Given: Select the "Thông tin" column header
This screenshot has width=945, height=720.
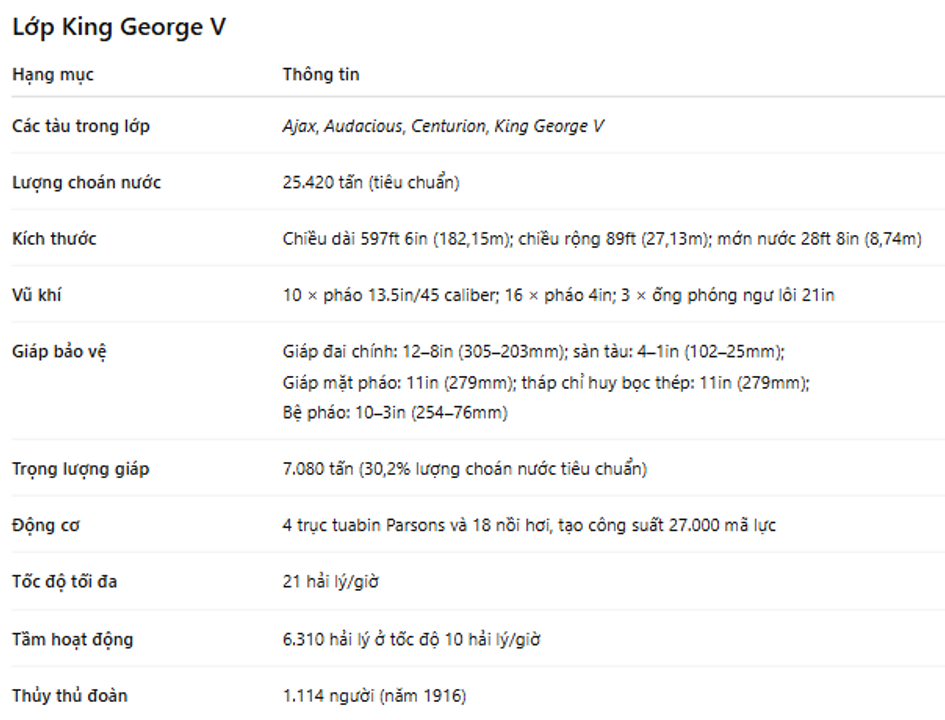Looking at the screenshot, I should pyautogui.click(x=320, y=74).
